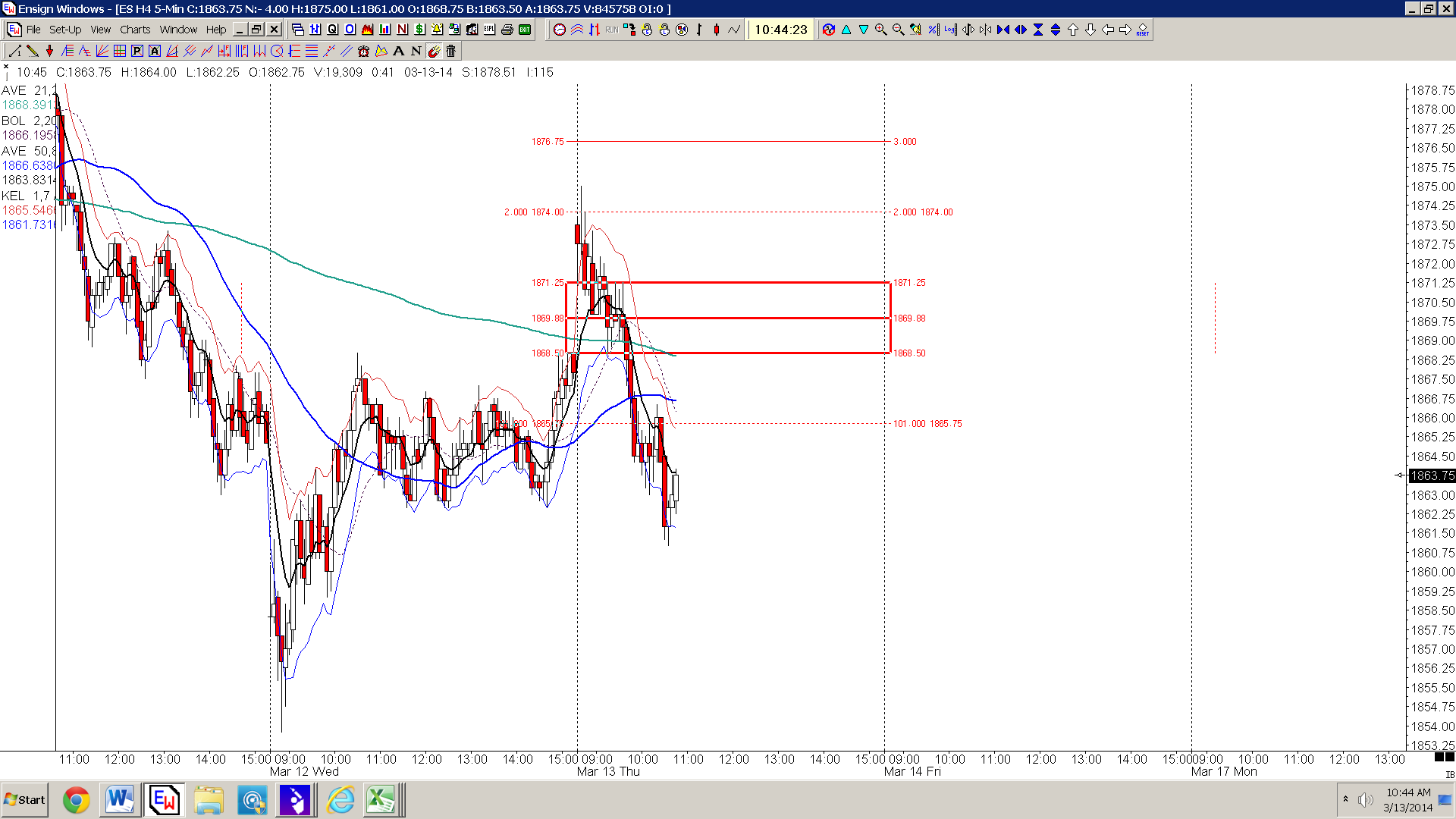The height and width of the screenshot is (819, 1456).
Task: Click the red clock icon
Action: pyautogui.click(x=560, y=30)
